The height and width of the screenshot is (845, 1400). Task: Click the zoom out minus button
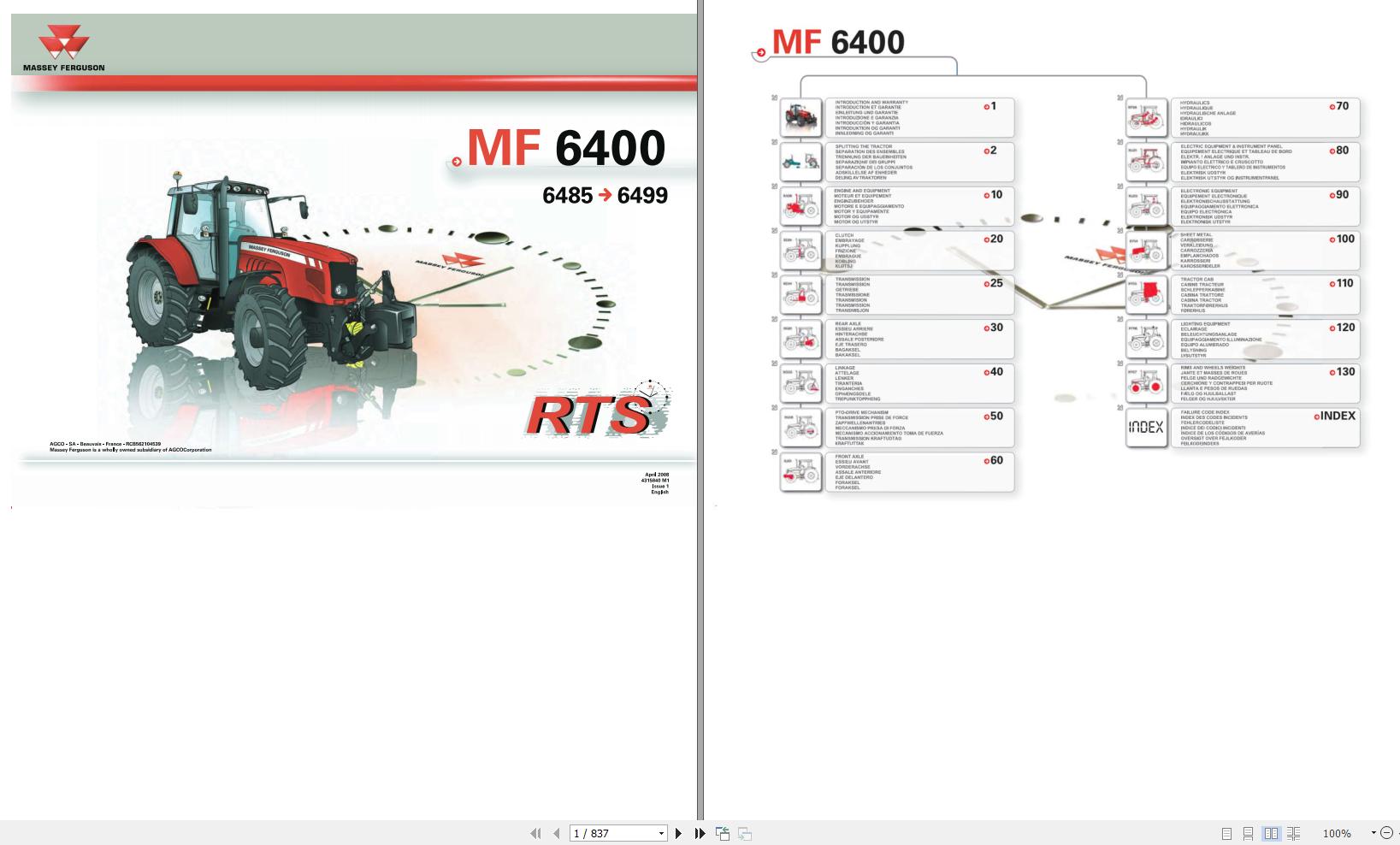[1386, 833]
